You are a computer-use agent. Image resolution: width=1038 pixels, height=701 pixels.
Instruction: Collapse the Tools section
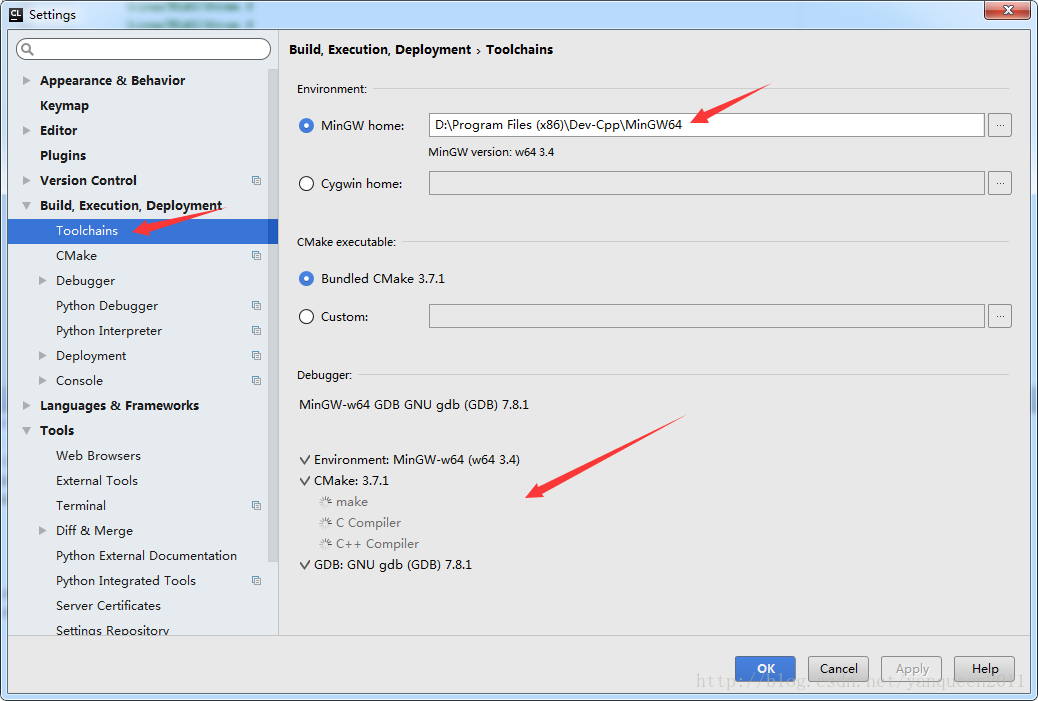tap(26, 431)
